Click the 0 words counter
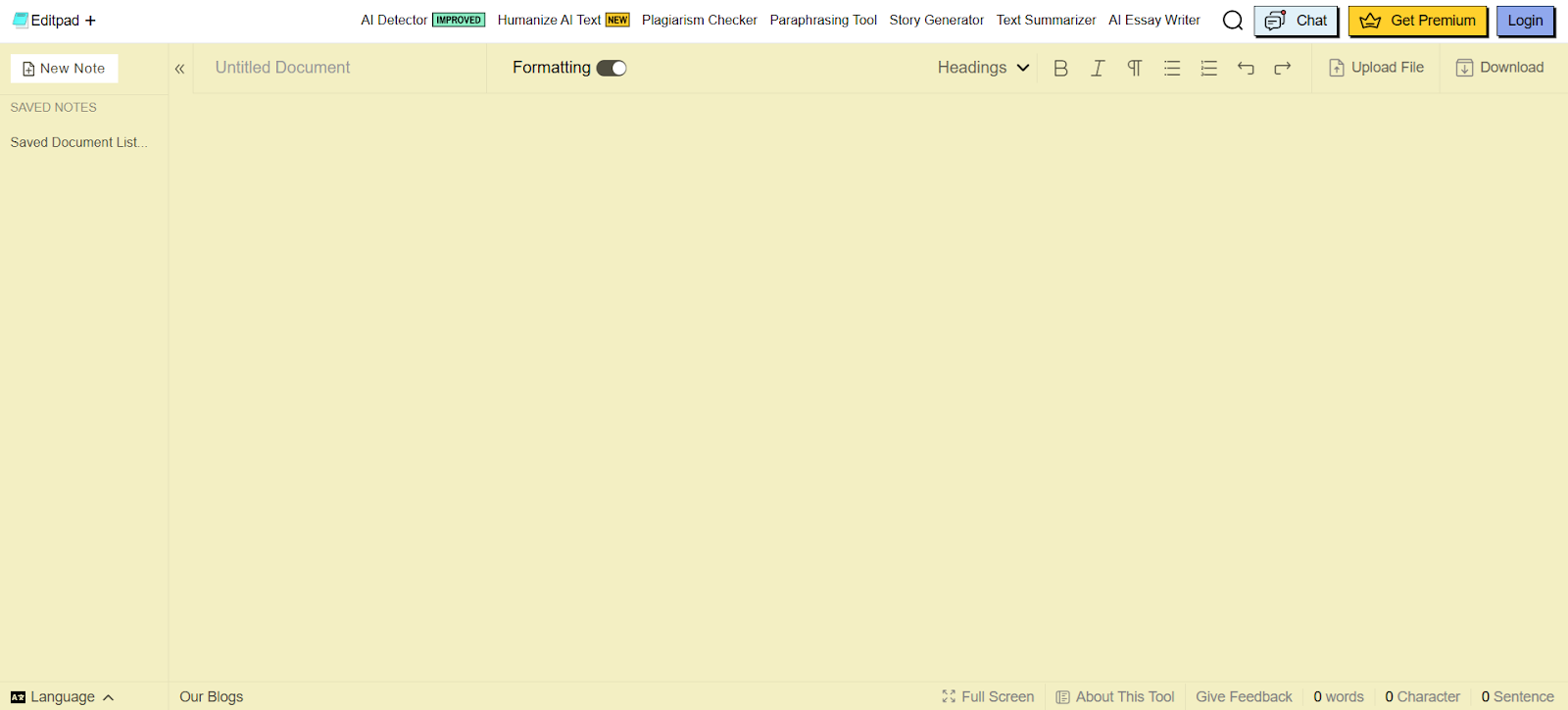 pos(1339,697)
